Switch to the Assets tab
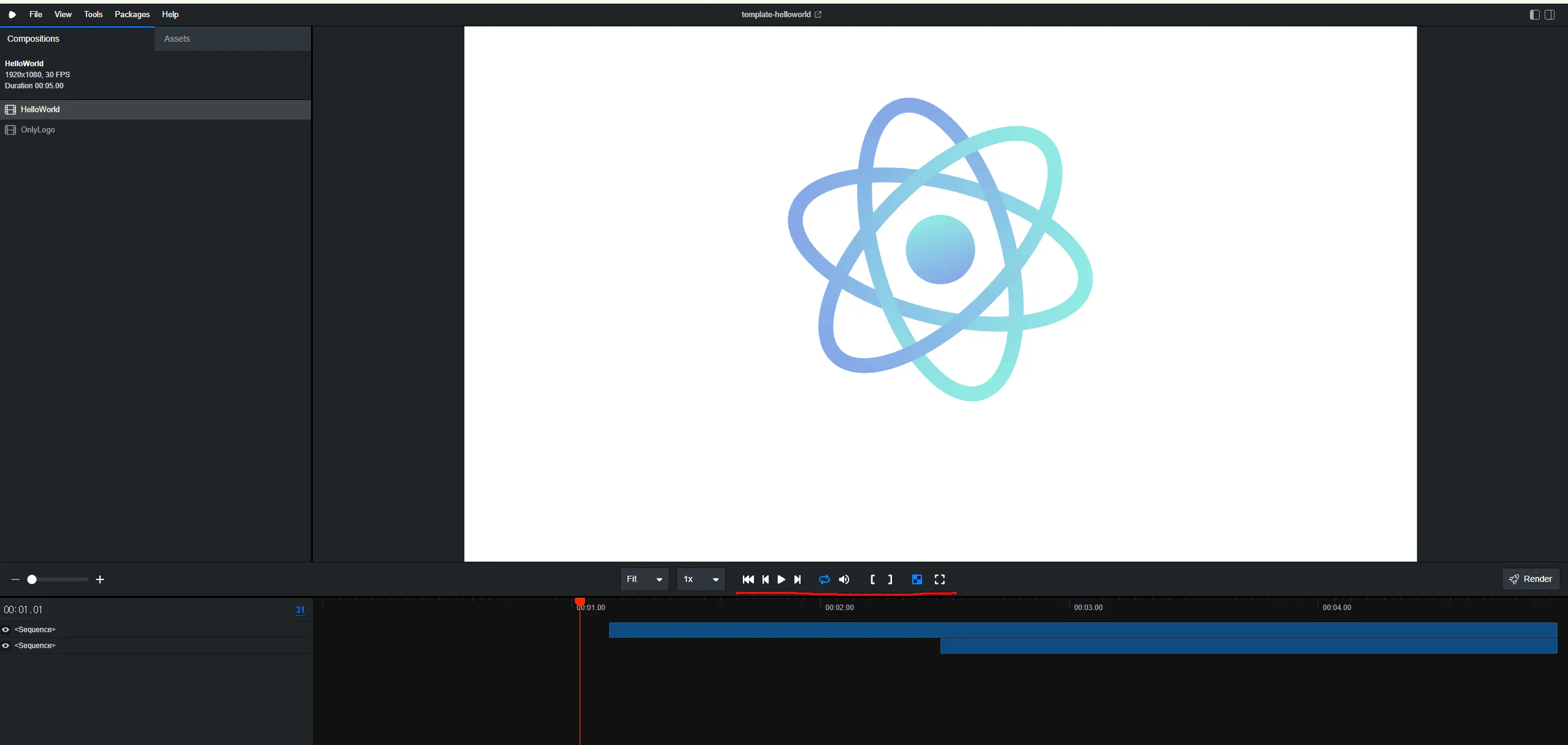This screenshot has height=745, width=1568. pos(177,39)
